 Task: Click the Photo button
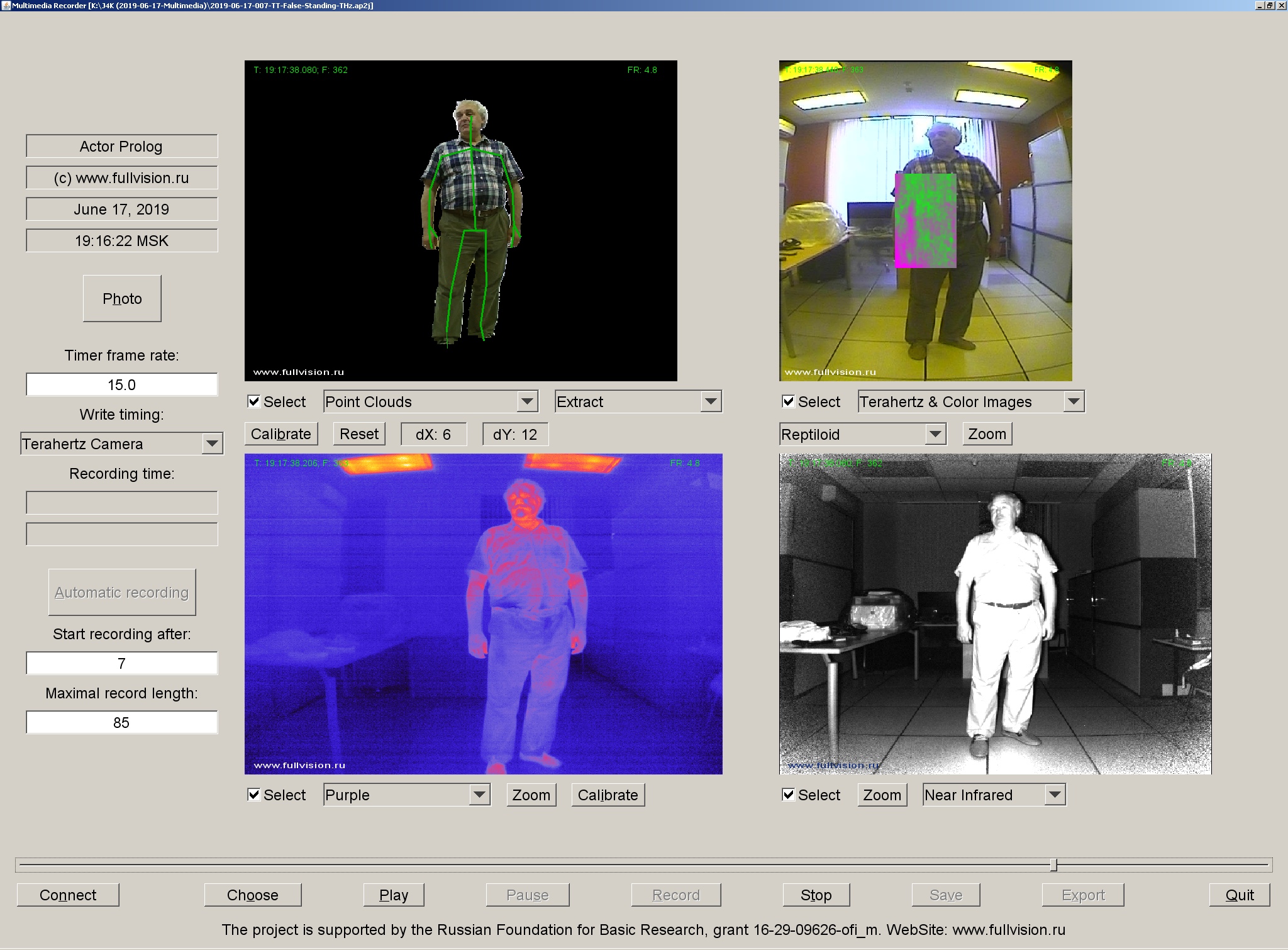(x=121, y=298)
